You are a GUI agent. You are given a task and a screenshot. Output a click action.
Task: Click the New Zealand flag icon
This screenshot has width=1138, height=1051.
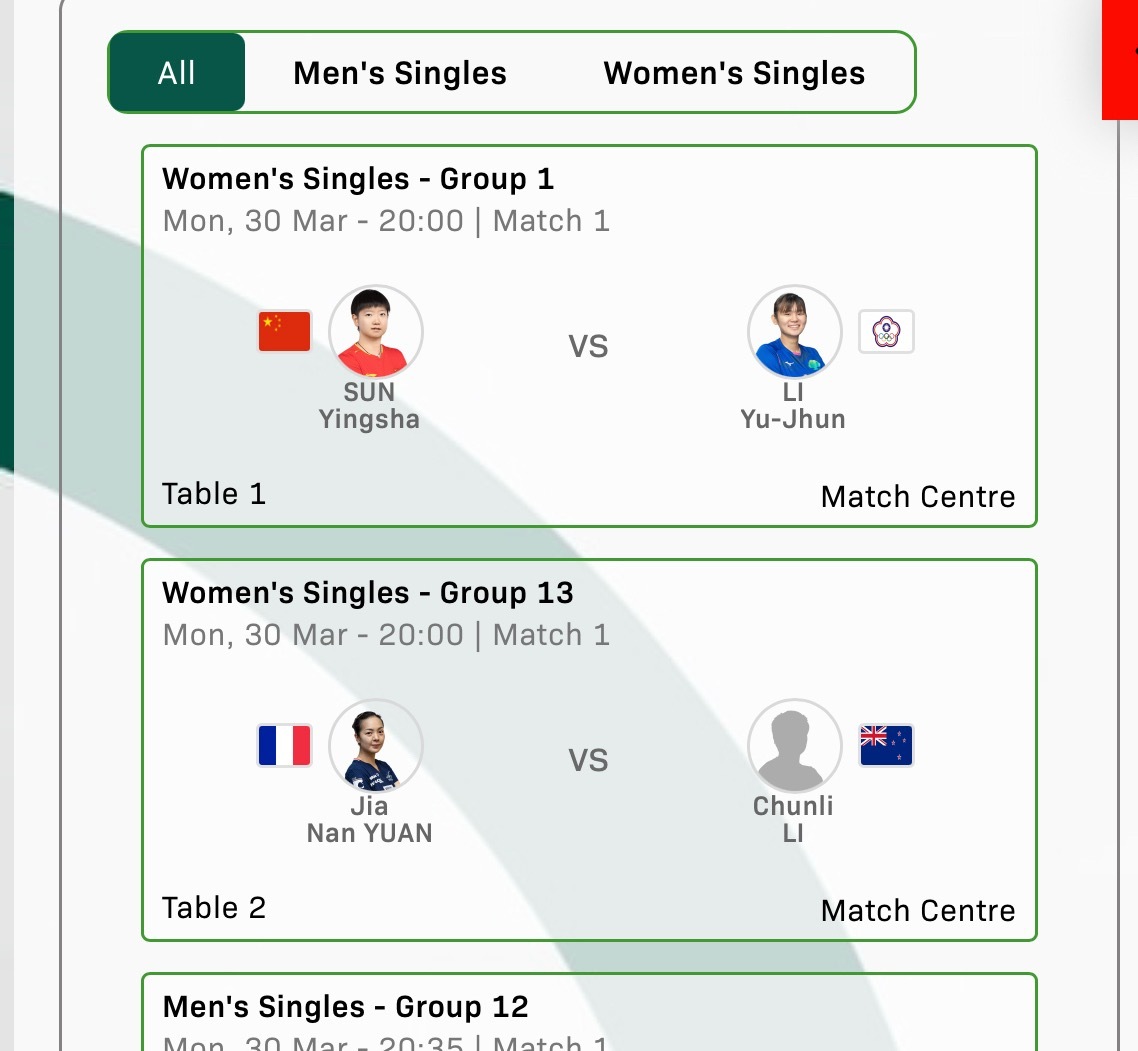click(x=886, y=746)
